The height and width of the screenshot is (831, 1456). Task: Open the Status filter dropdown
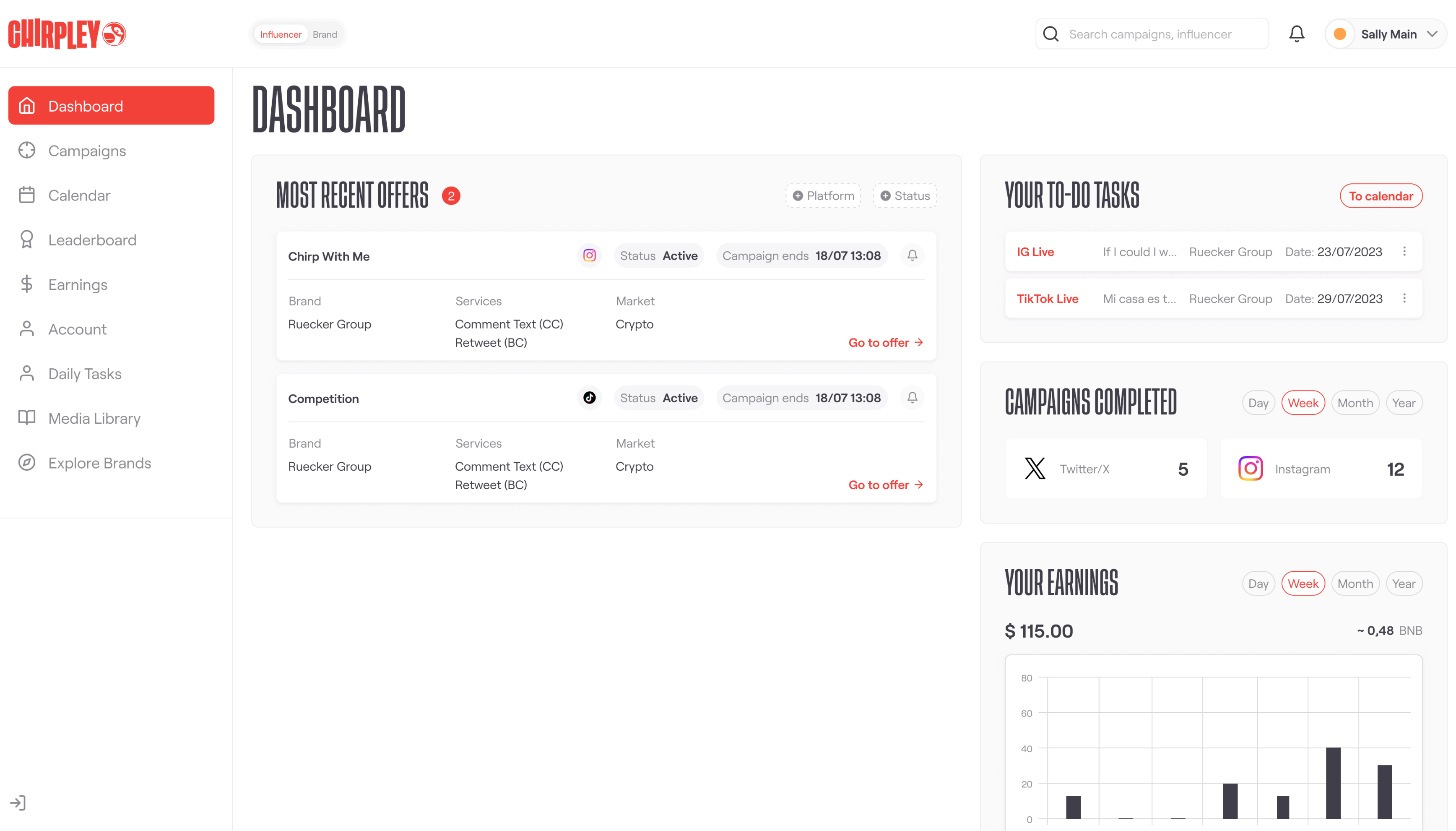tap(905, 196)
